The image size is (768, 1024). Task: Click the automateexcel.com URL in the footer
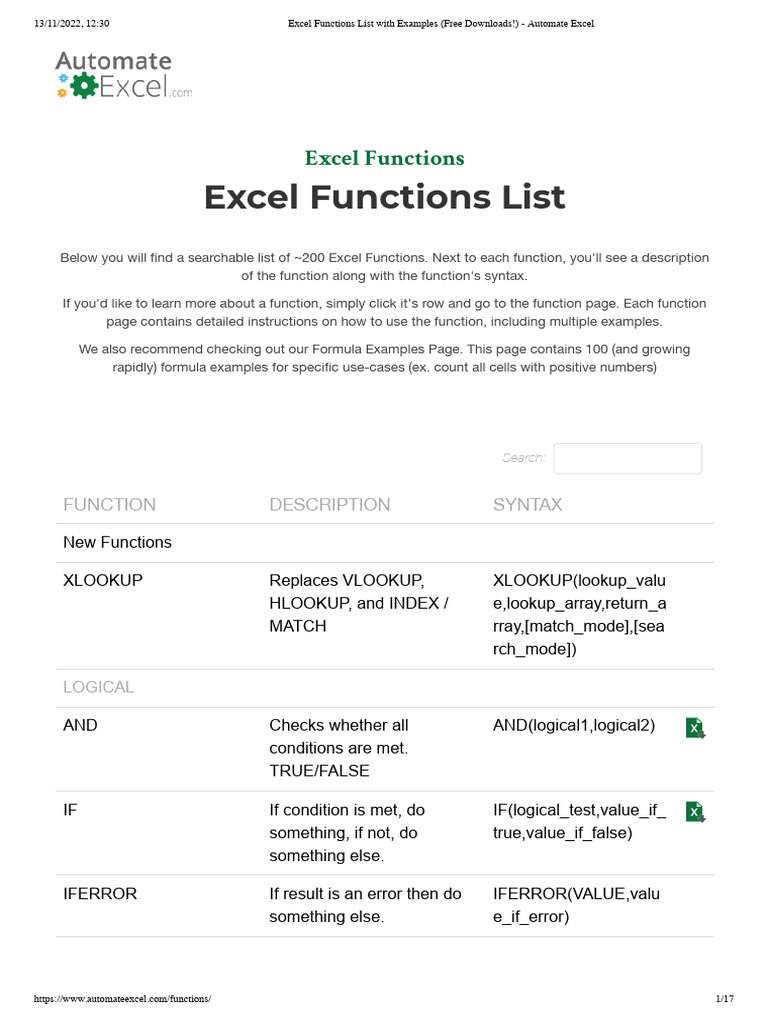[123, 999]
